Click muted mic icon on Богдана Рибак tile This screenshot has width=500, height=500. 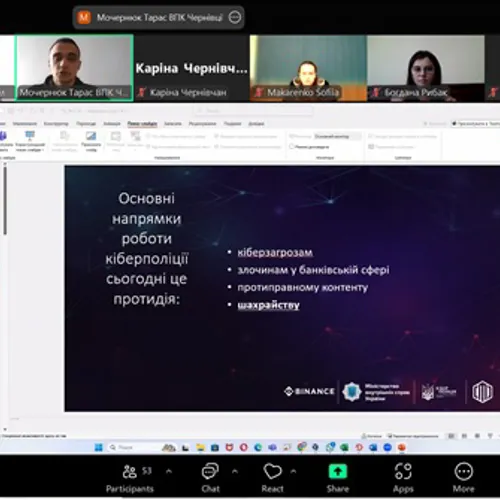click(x=376, y=92)
